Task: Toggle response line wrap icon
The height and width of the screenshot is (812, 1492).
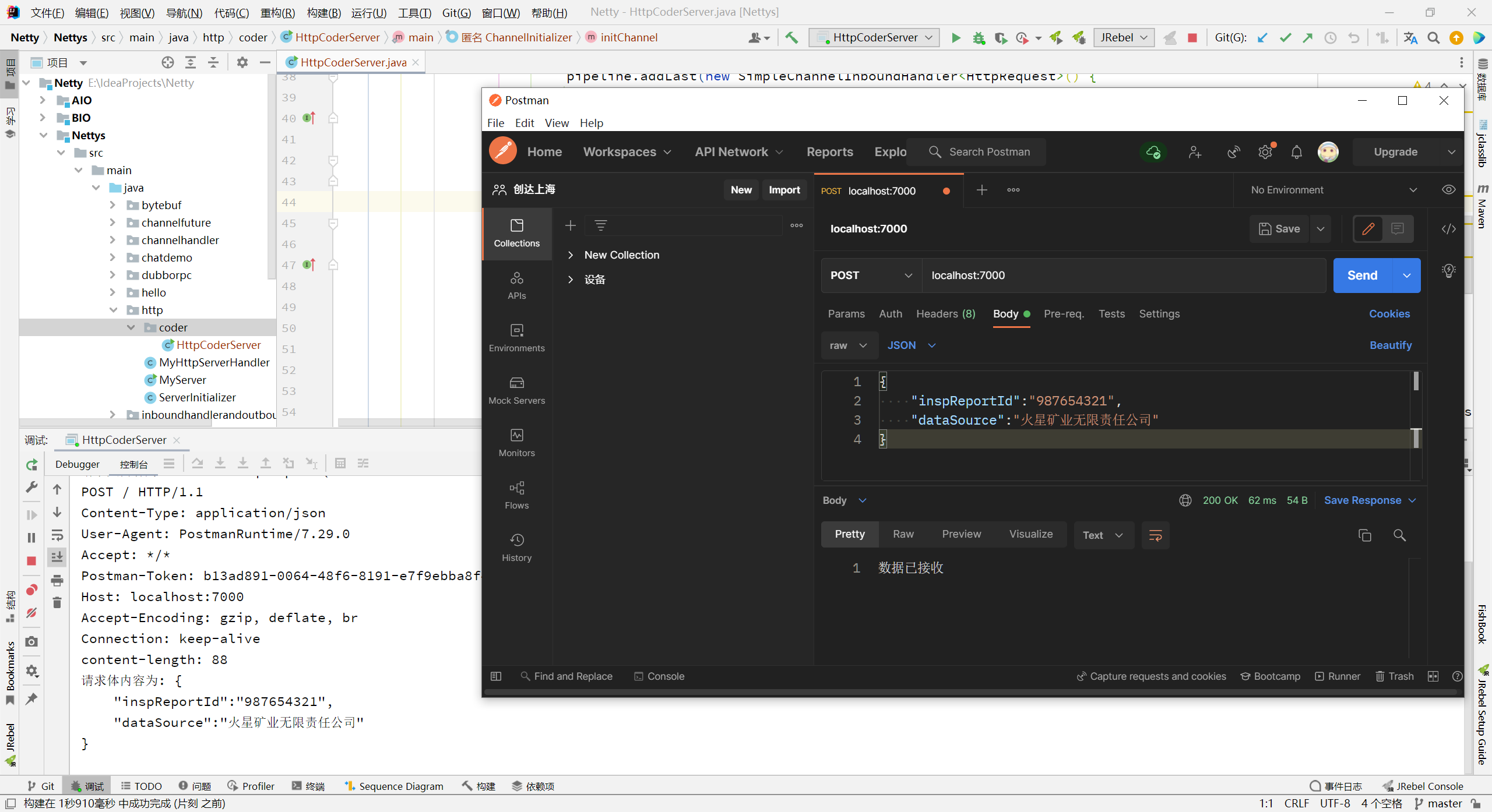Action: [x=1155, y=535]
